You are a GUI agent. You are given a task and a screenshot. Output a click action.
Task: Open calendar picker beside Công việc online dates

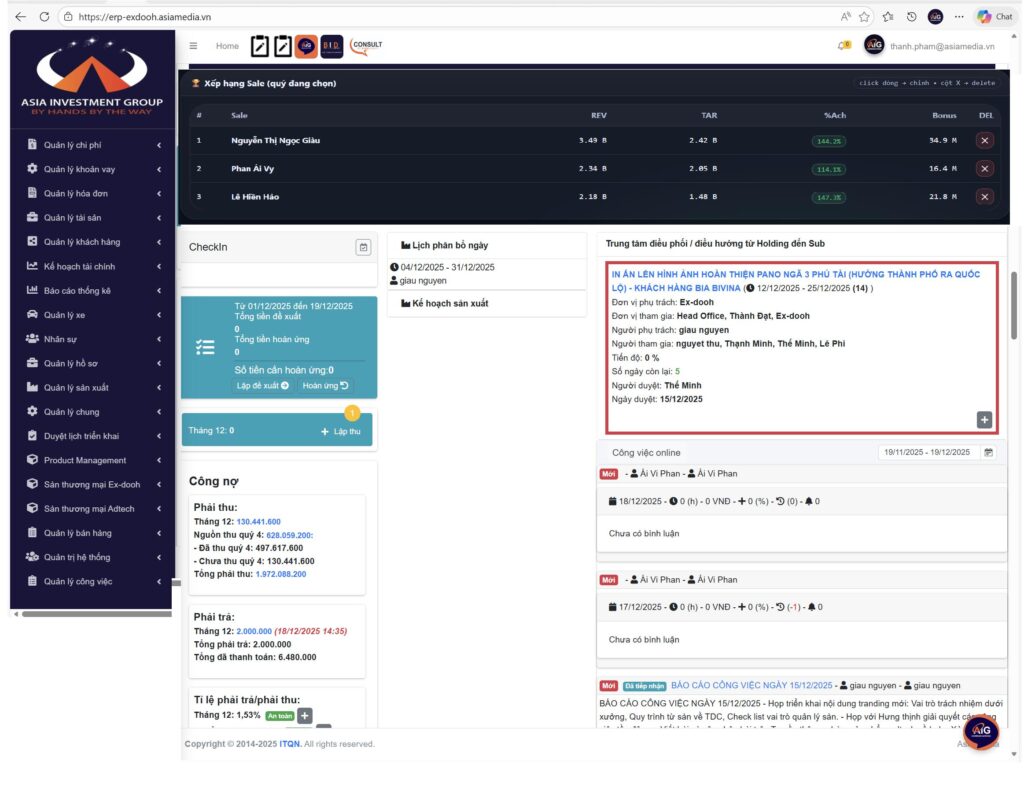point(989,452)
